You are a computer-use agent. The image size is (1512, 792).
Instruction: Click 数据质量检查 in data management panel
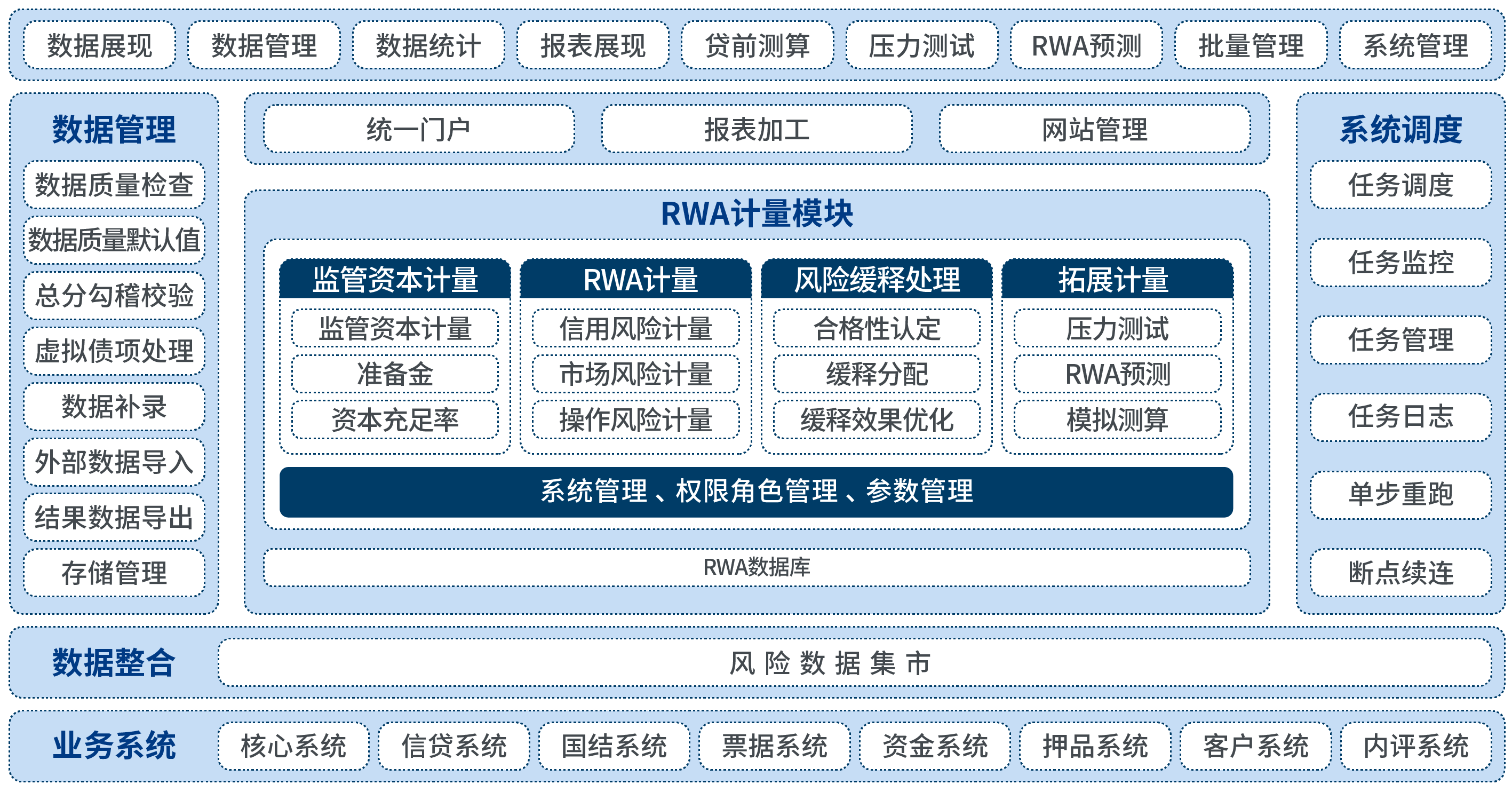(x=114, y=185)
